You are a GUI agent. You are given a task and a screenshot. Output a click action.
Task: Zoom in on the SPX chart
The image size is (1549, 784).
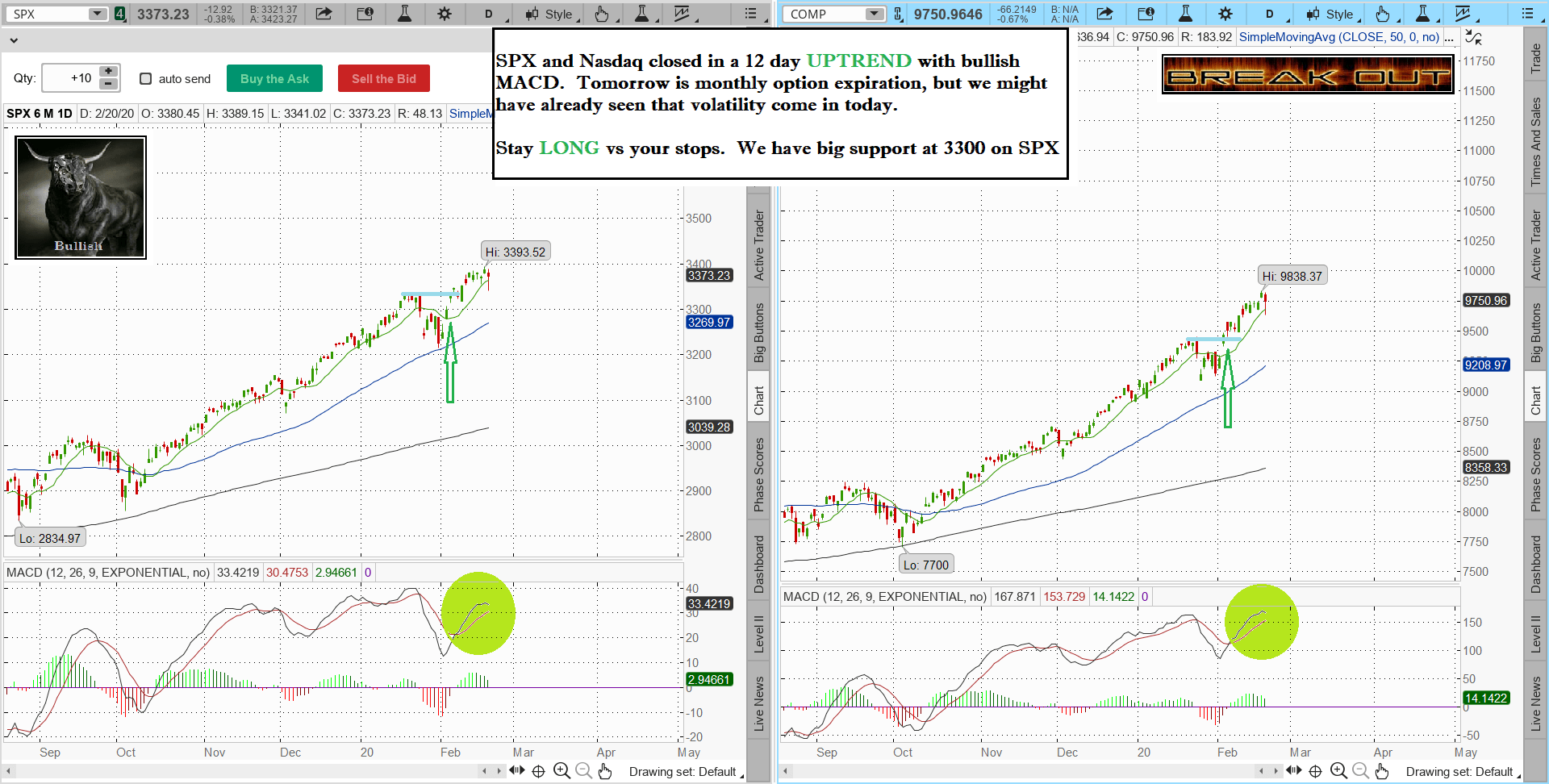pyautogui.click(x=562, y=771)
